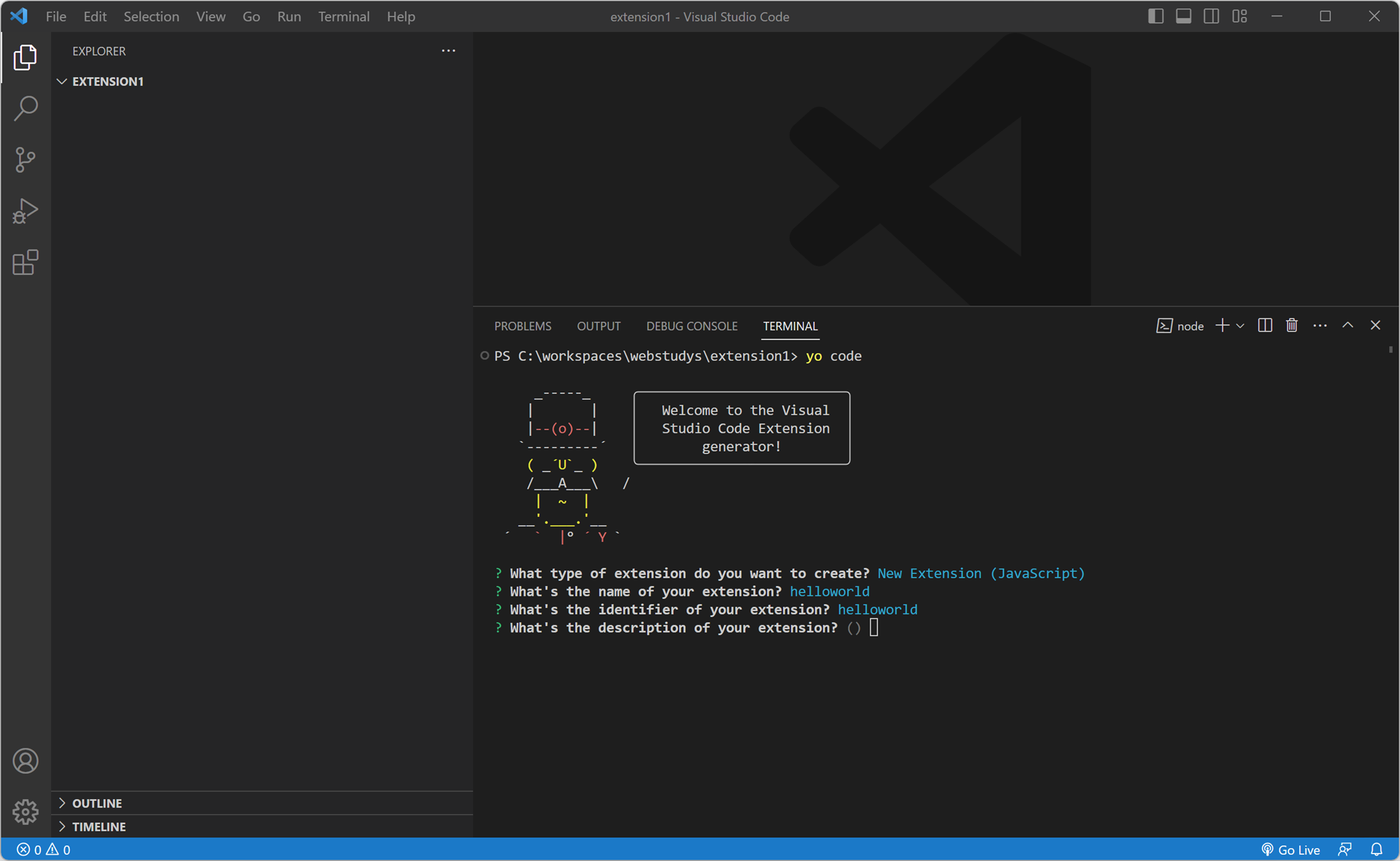
Task: Open the Source Control view
Action: click(25, 160)
